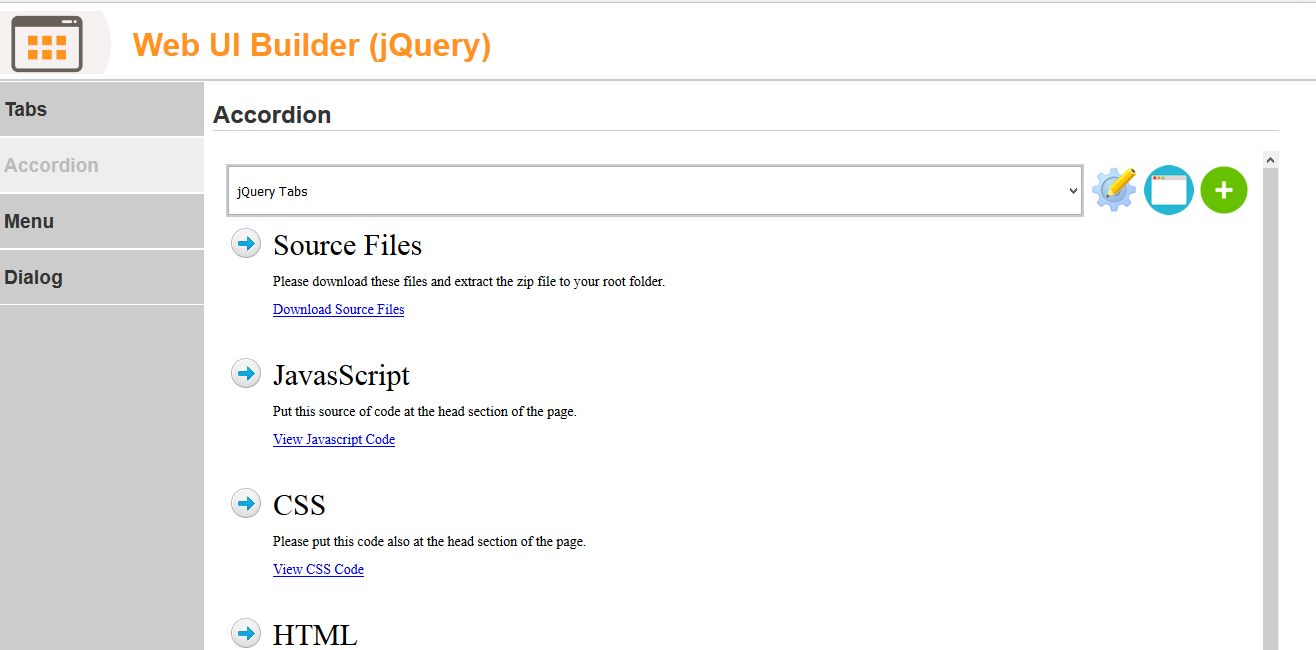The image size is (1316, 650).
Task: Click the arrow icon beside Source Files
Action: [246, 243]
